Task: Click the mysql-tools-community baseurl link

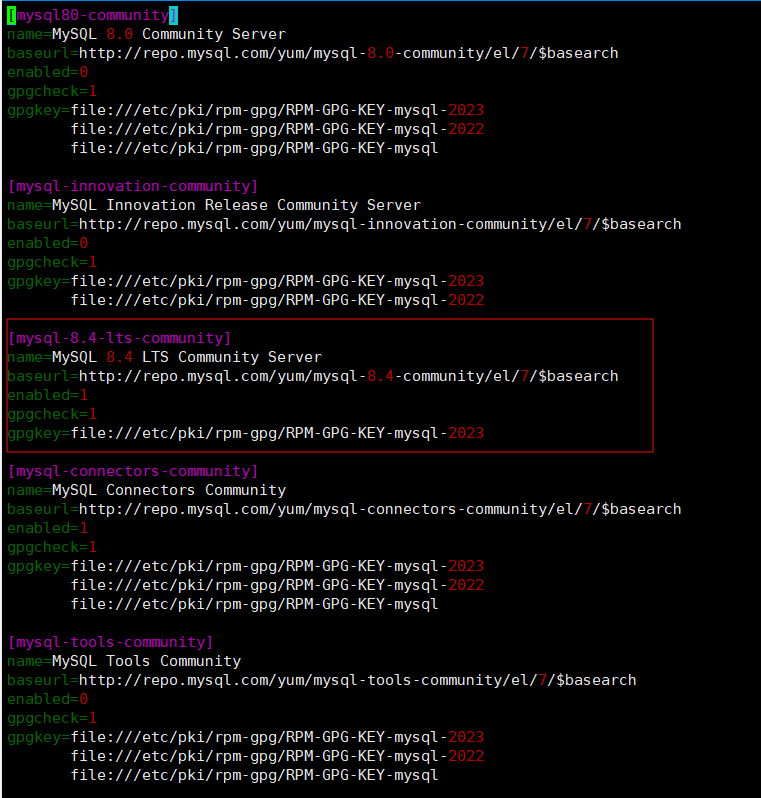Action: coord(357,680)
